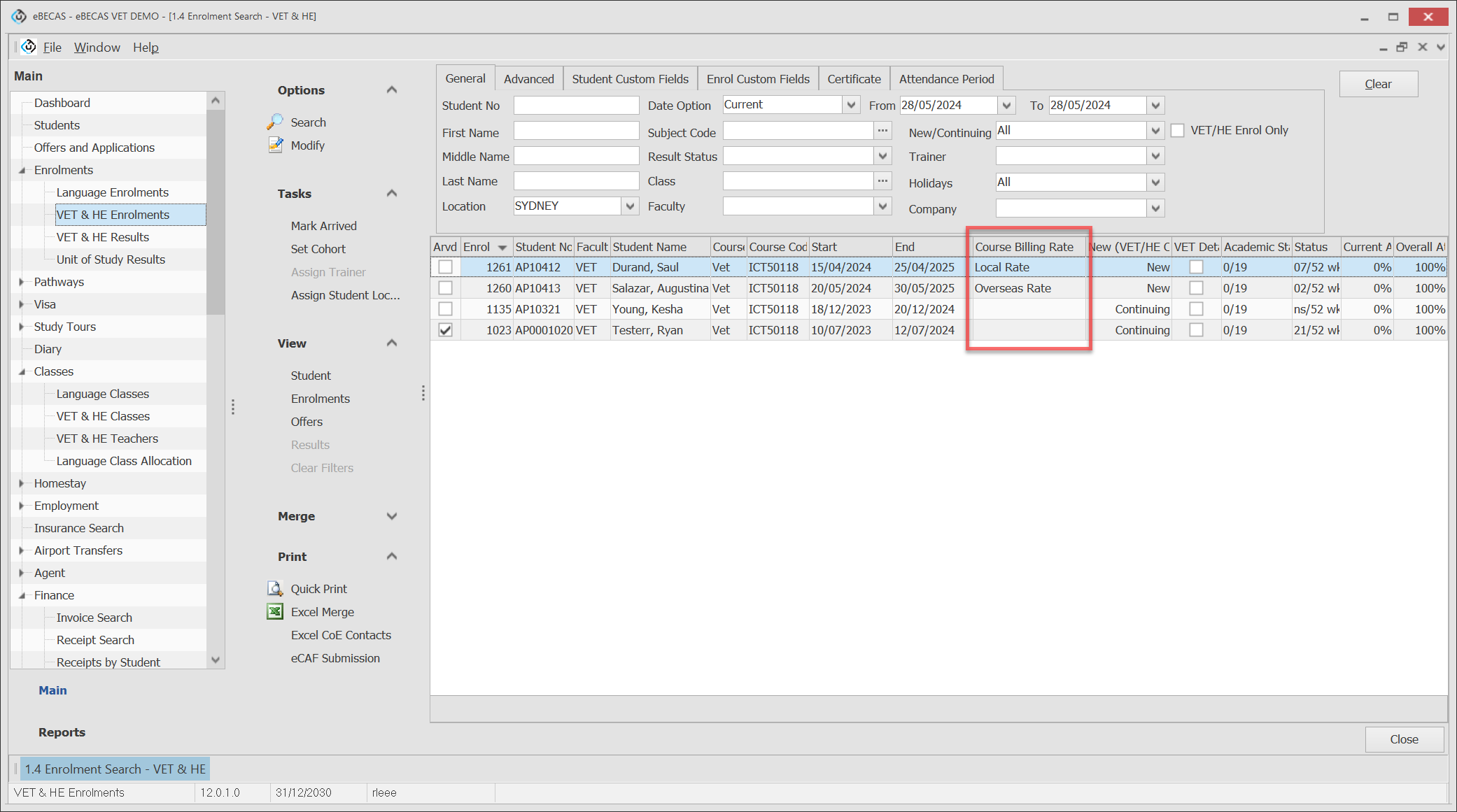Click the Excel Merge spreadsheet icon

(275, 612)
